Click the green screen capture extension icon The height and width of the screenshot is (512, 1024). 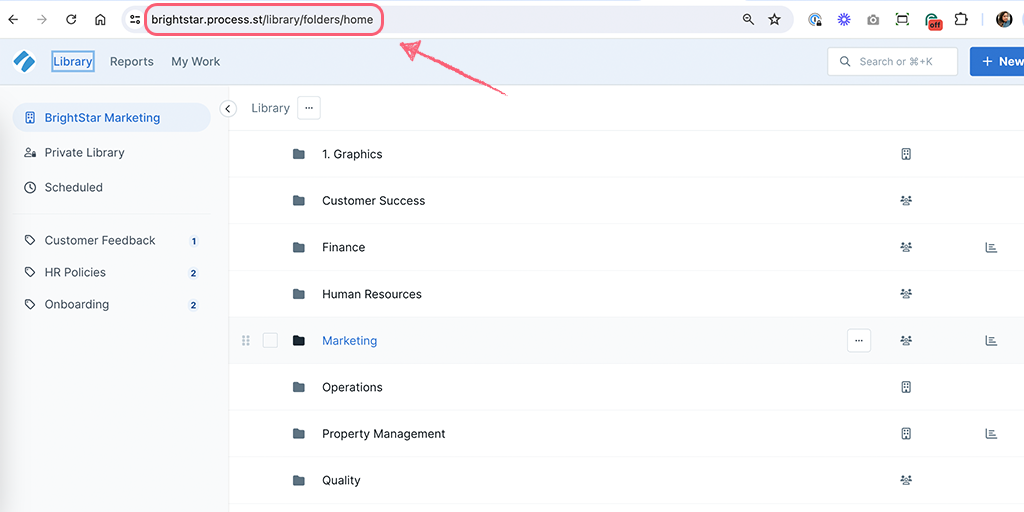coord(903,20)
